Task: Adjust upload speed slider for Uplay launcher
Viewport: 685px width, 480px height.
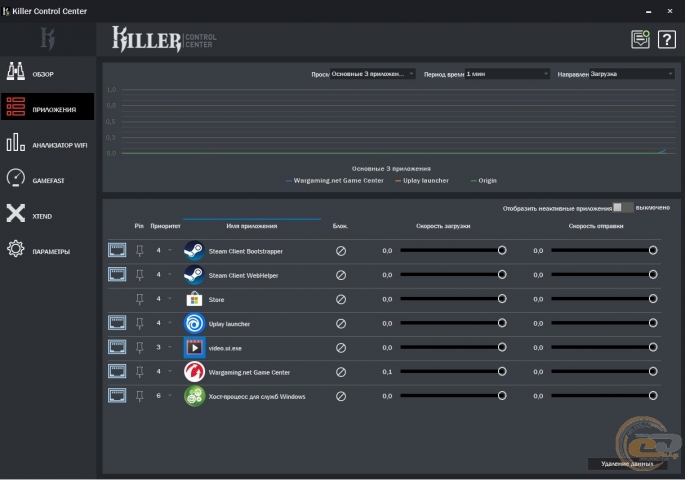Action: (x=653, y=323)
